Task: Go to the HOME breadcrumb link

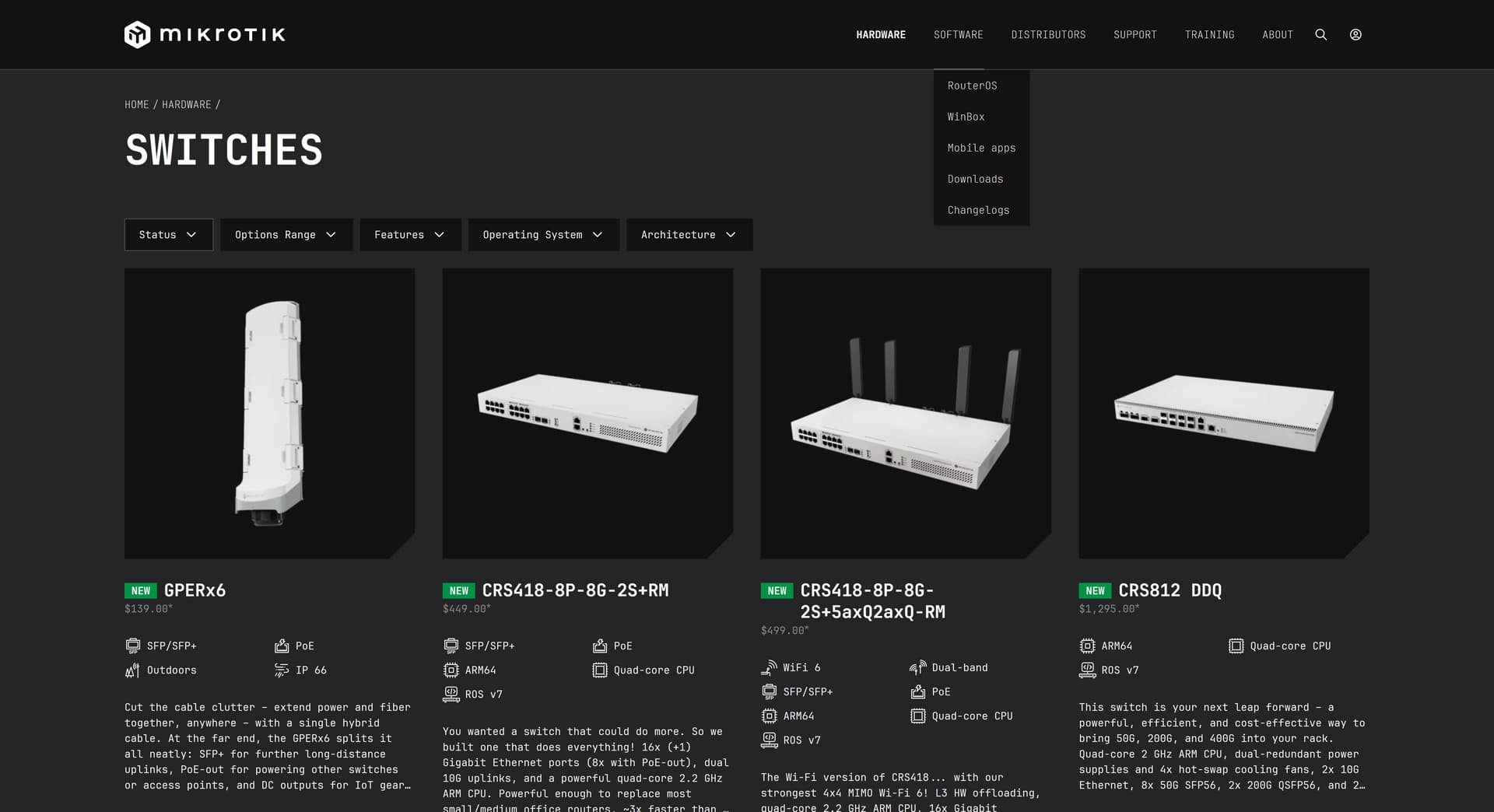Action: pos(137,104)
